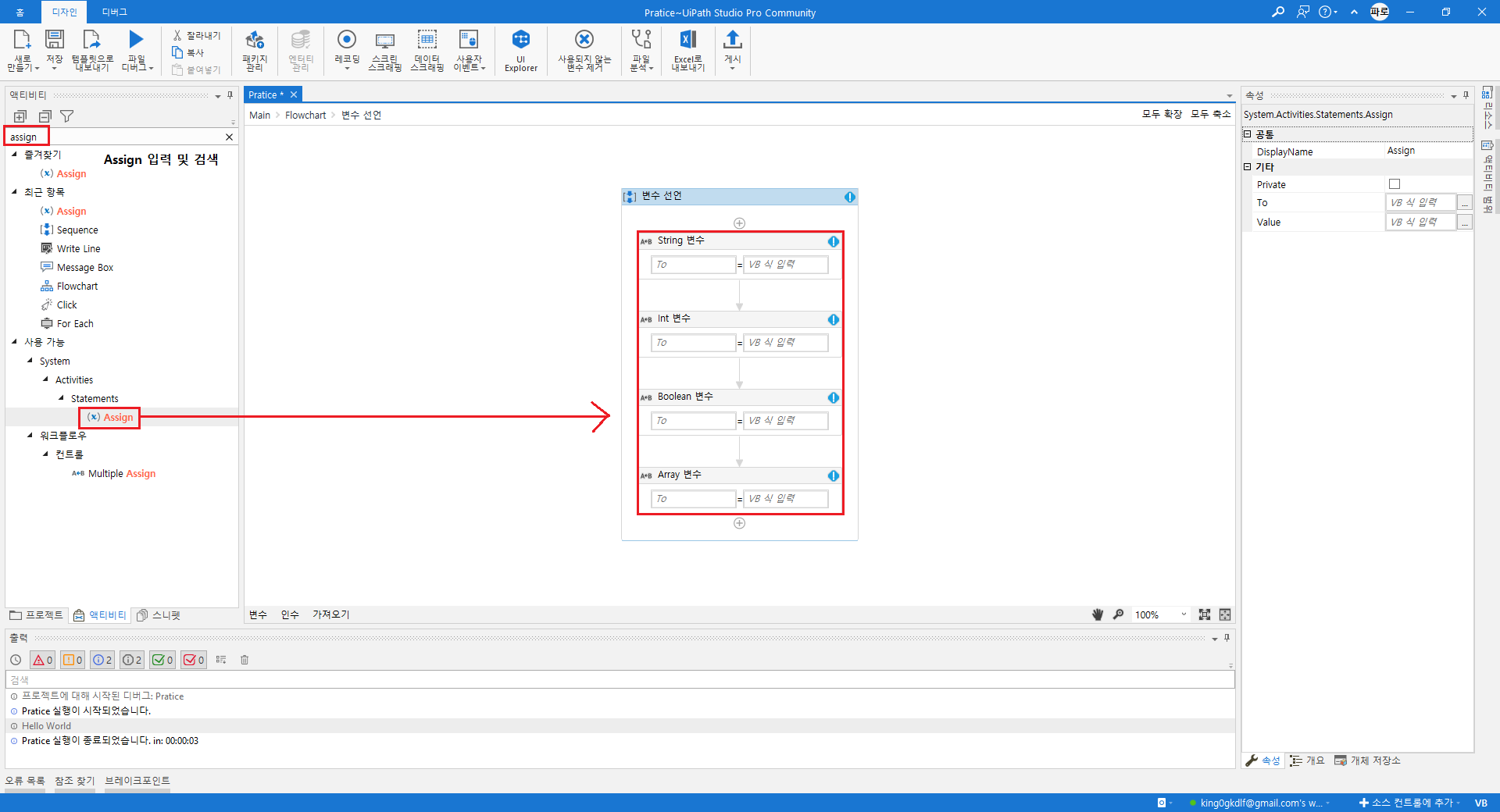Toggle info messages filter showing 2

click(x=102, y=660)
